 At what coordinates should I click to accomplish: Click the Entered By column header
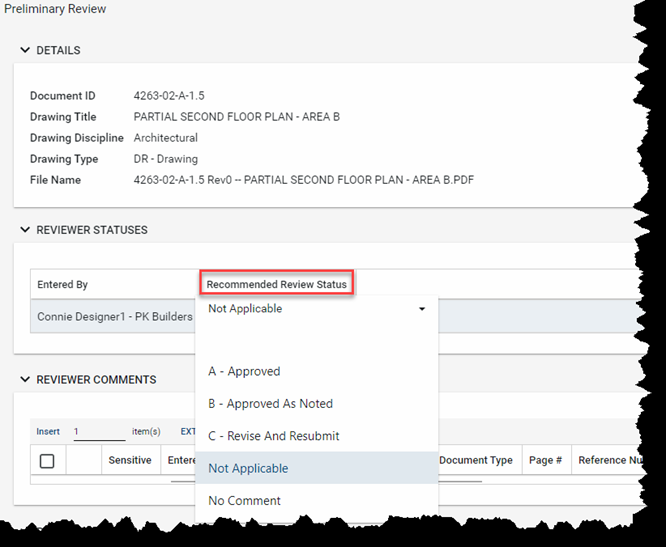(x=63, y=285)
